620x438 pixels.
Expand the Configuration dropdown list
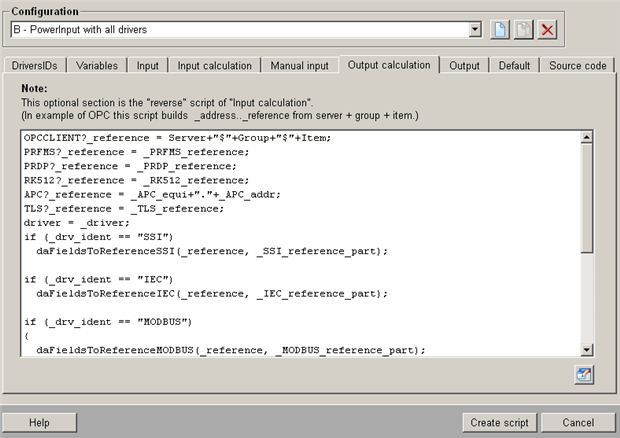[474, 30]
